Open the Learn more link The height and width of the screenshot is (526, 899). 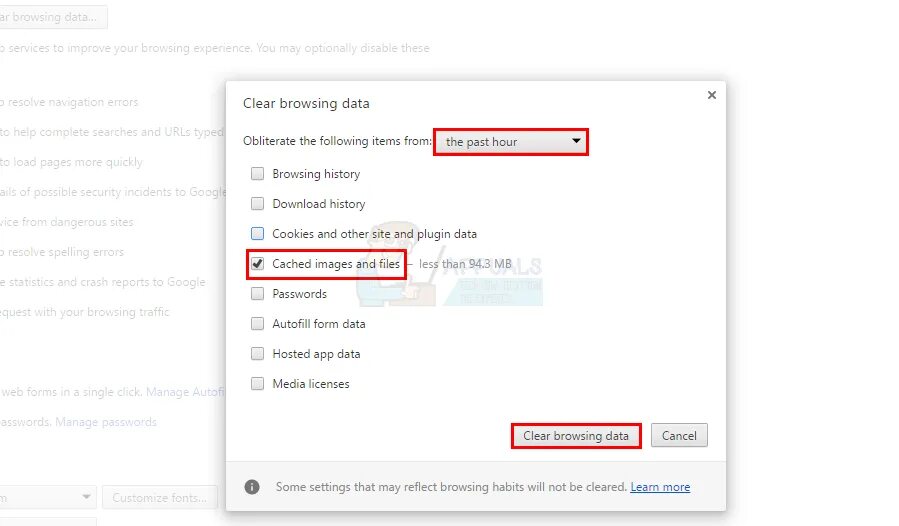pos(660,487)
